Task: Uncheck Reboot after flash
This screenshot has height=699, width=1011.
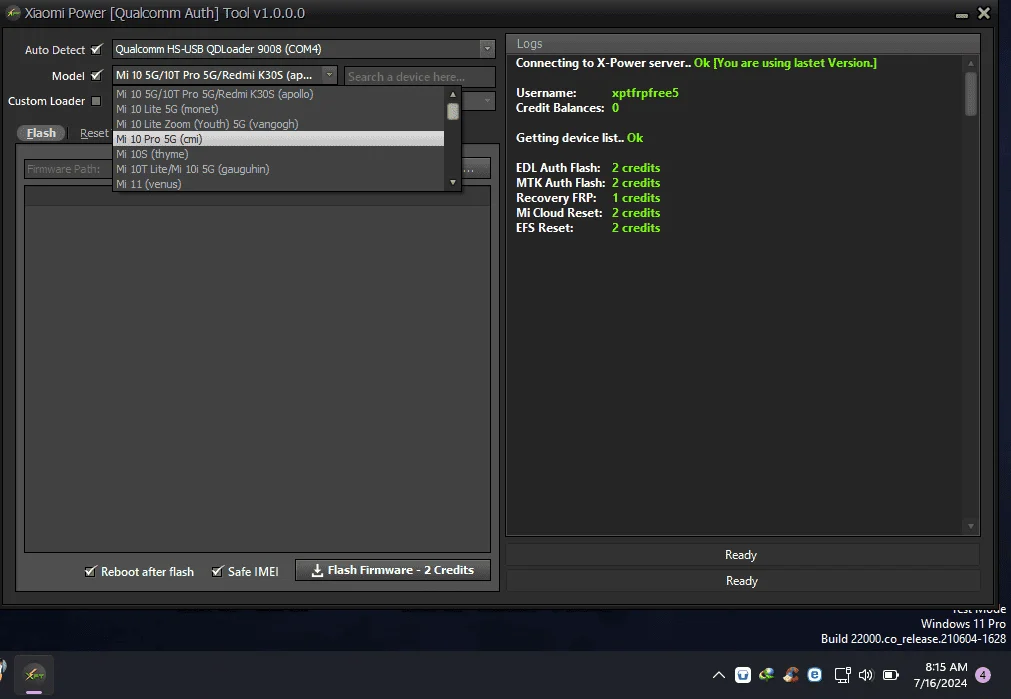Action: [x=90, y=571]
